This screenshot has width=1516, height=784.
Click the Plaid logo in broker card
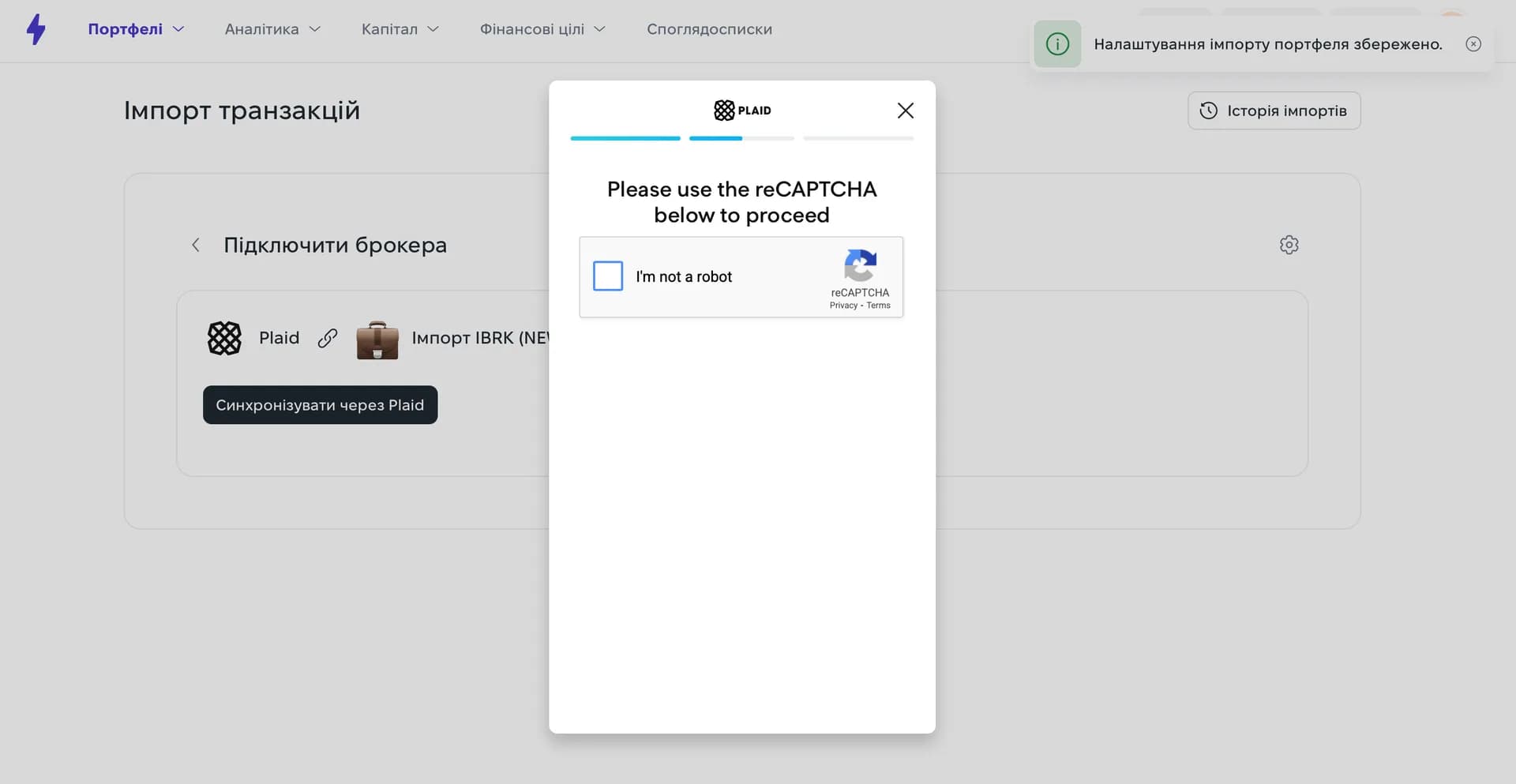coord(224,338)
